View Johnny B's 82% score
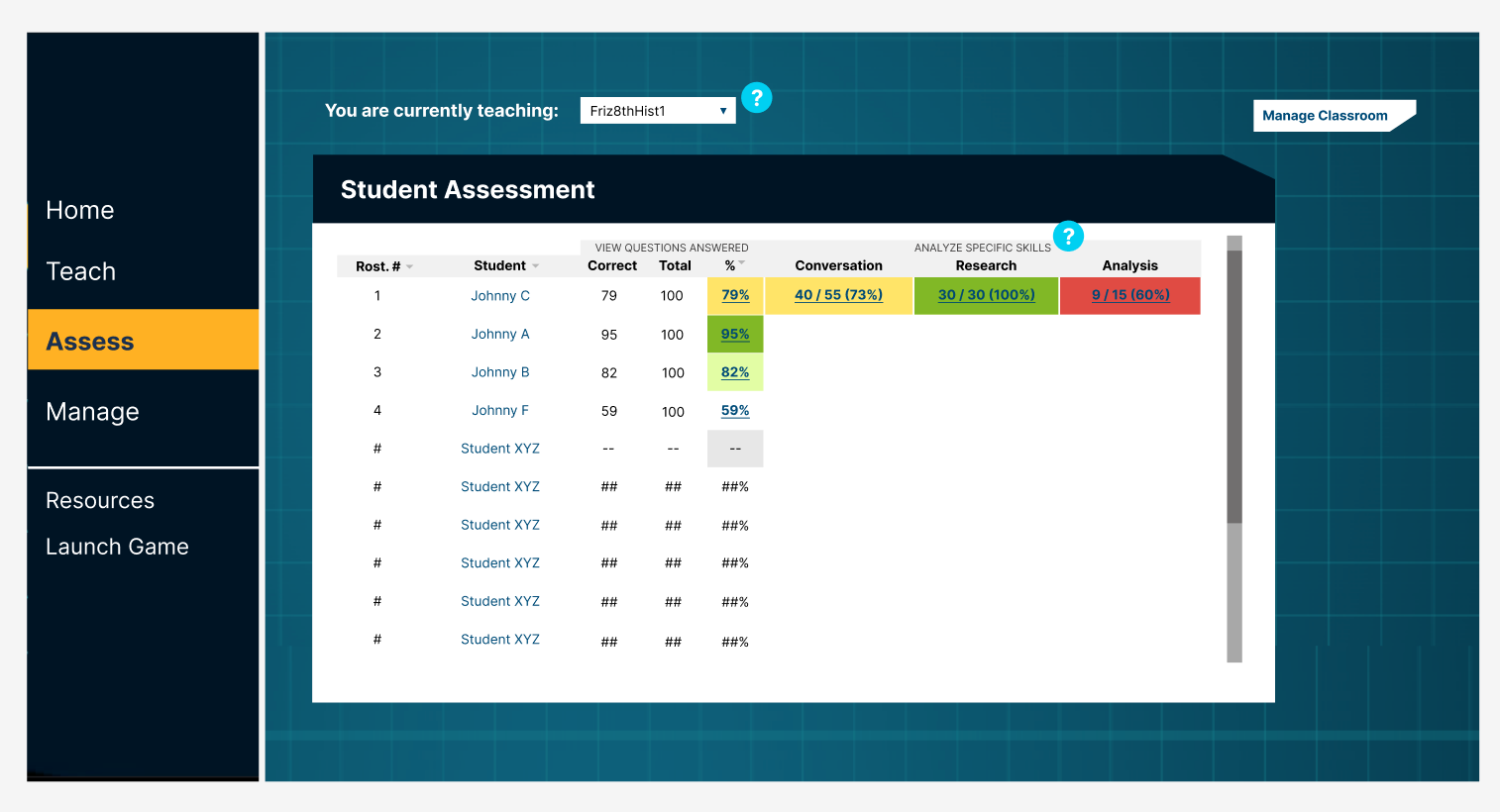Viewport: 1500px width, 812px height. coord(735,372)
